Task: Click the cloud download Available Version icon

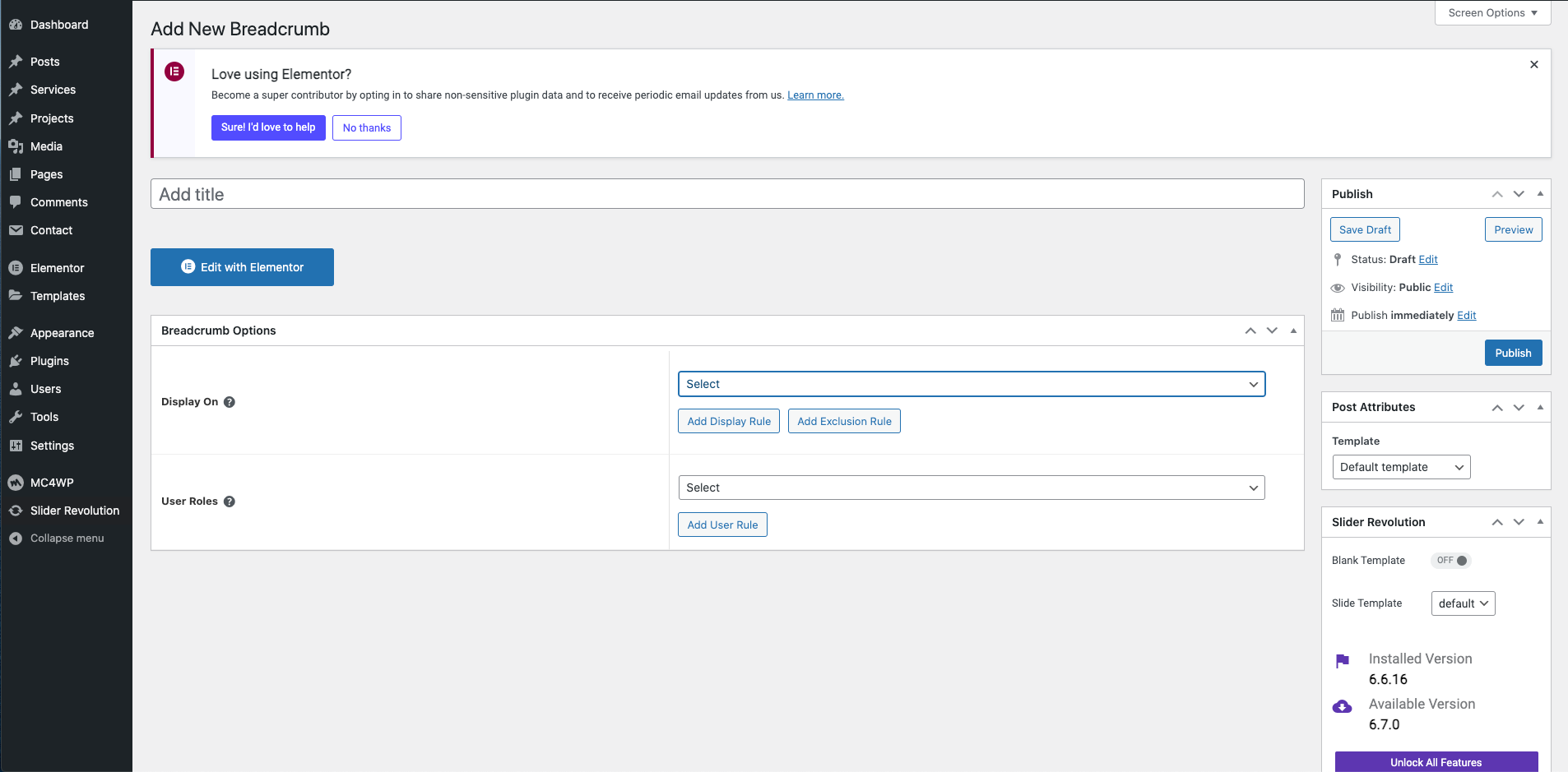Action: click(1342, 707)
